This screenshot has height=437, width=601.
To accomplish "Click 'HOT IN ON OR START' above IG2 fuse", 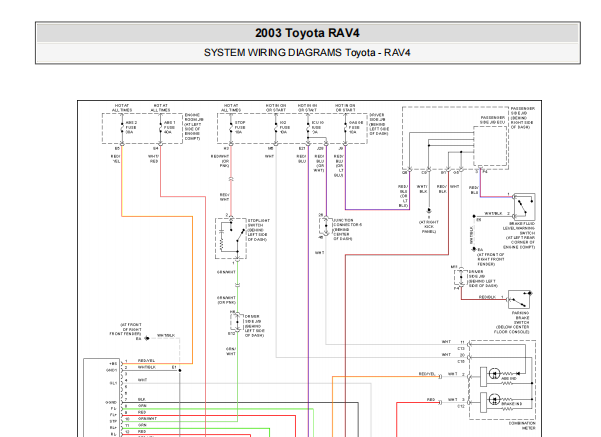I will click(276, 108).
